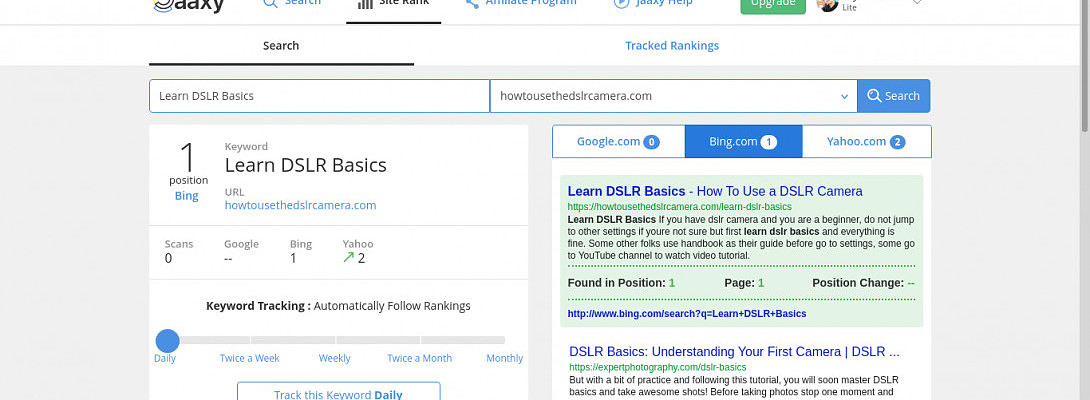Viewport: 1090px width, 400px height.
Task: Choose the Monthly tracking frequency
Action: (x=505, y=358)
